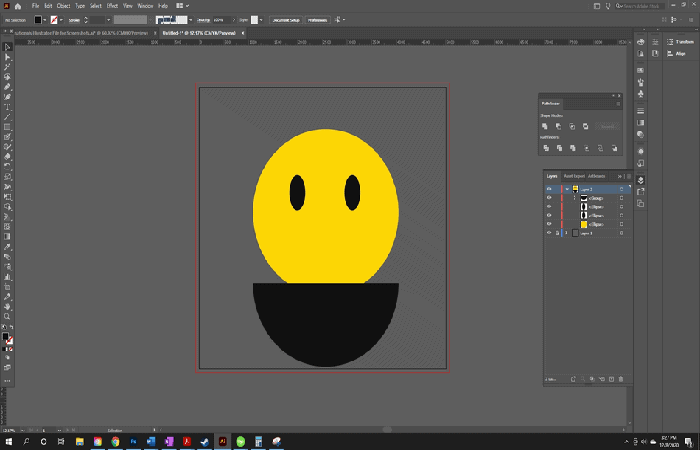Open the Window menu
This screenshot has width=700, height=450.
[145, 6]
